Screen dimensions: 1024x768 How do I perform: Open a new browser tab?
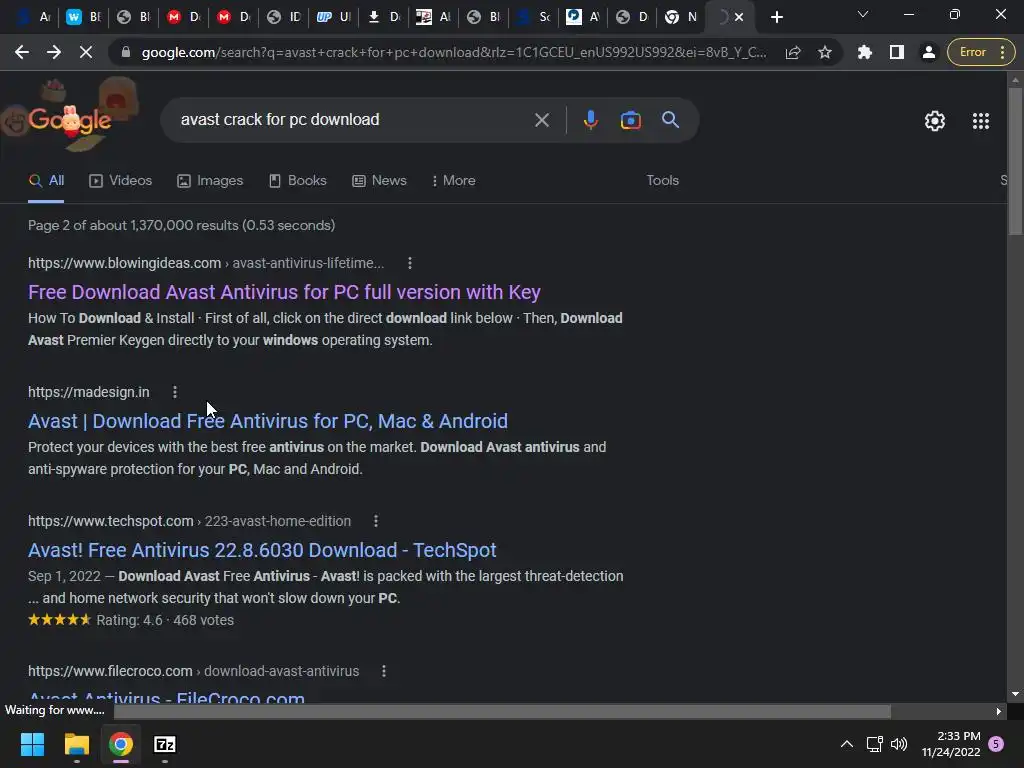click(776, 17)
